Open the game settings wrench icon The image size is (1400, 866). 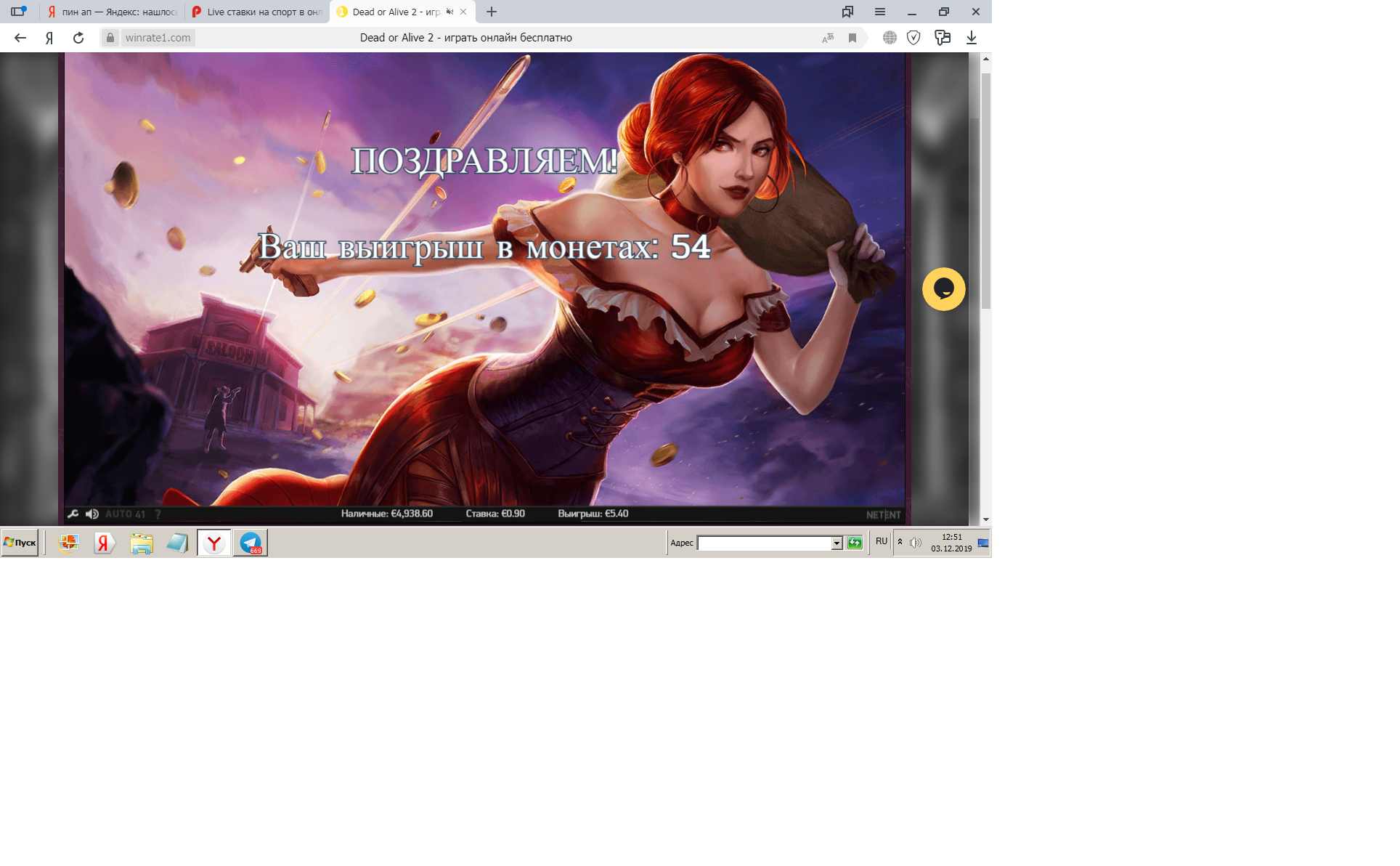pyautogui.click(x=73, y=514)
